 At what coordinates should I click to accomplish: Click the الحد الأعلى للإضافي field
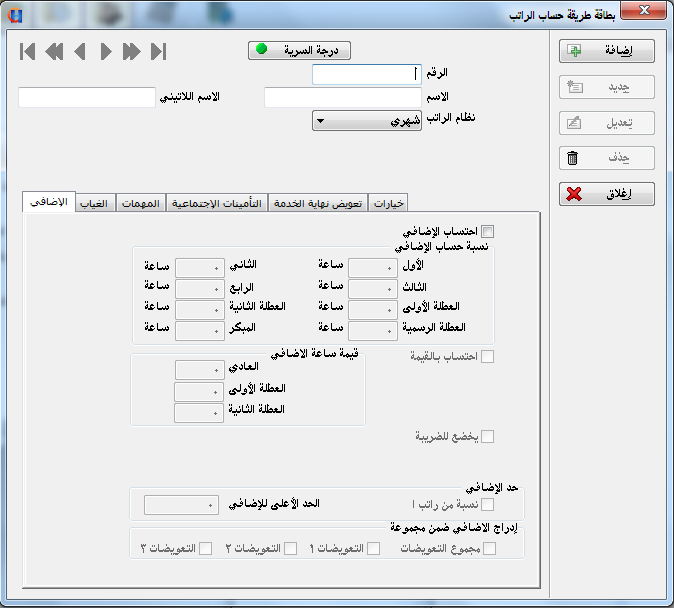click(181, 505)
